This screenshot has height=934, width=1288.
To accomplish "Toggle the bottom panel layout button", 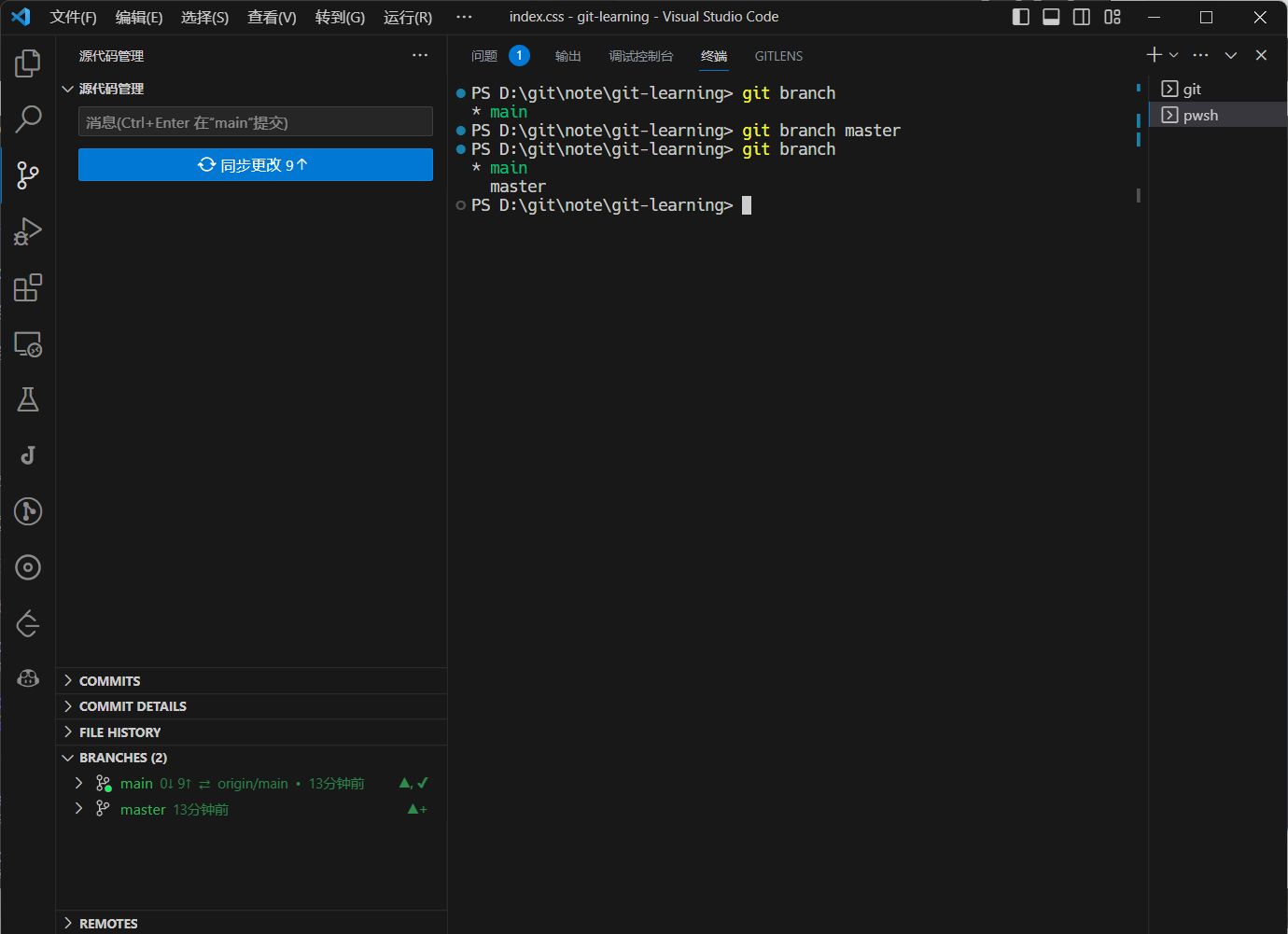I will pyautogui.click(x=1051, y=17).
